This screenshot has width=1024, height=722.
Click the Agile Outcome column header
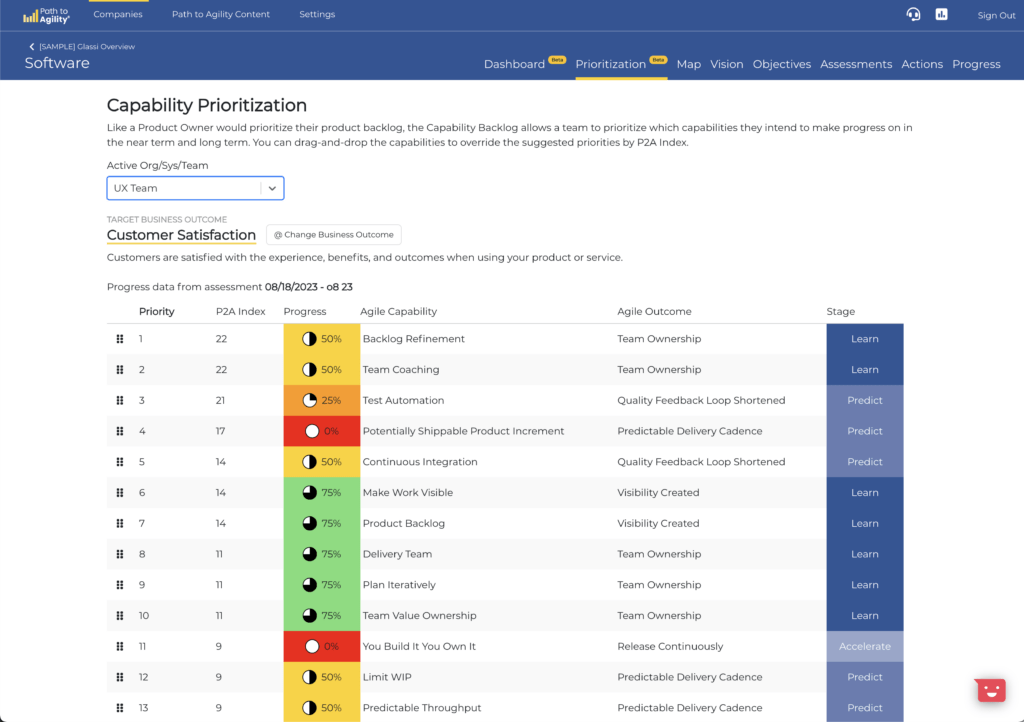654,311
